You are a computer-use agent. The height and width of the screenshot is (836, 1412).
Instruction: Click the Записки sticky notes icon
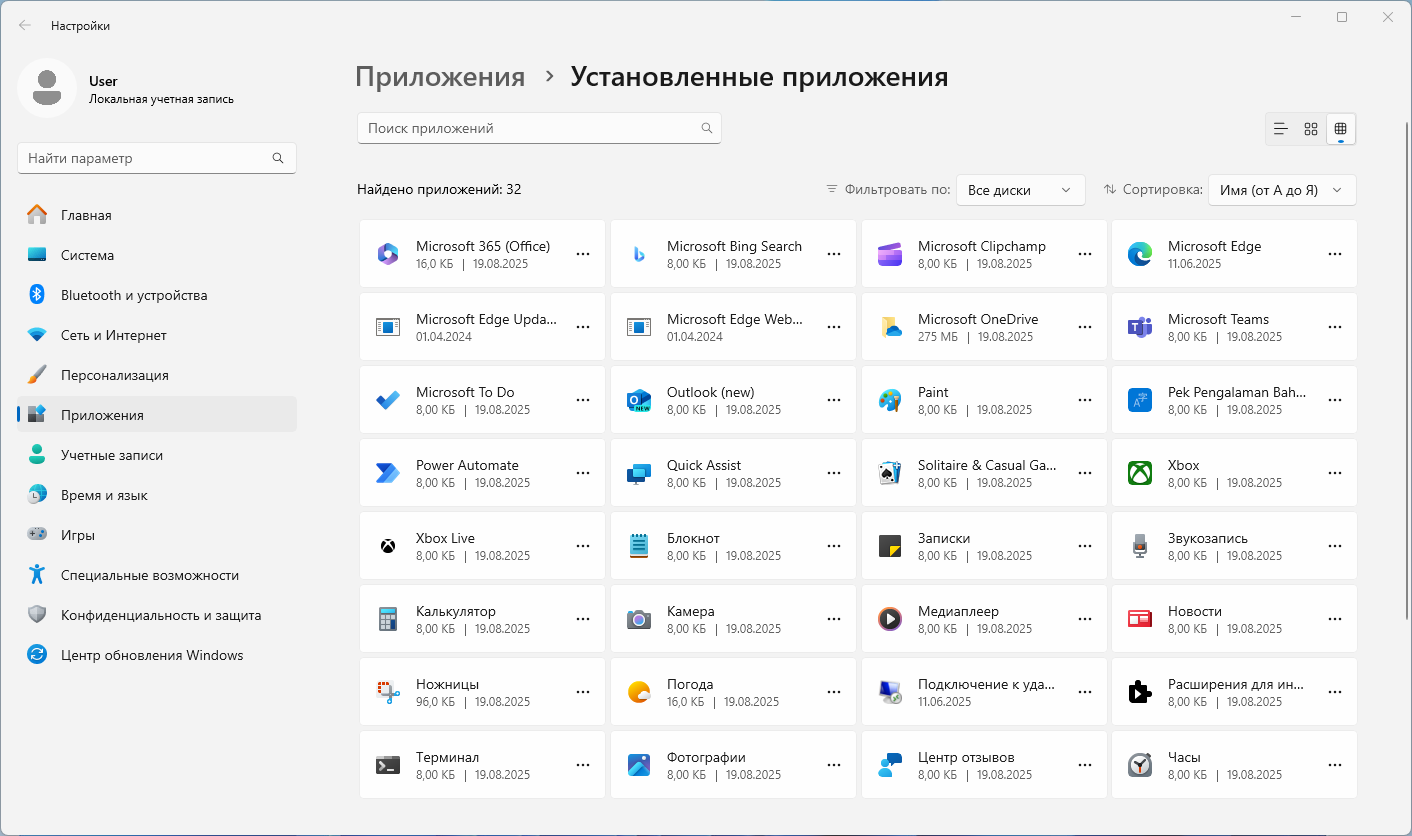(x=889, y=546)
